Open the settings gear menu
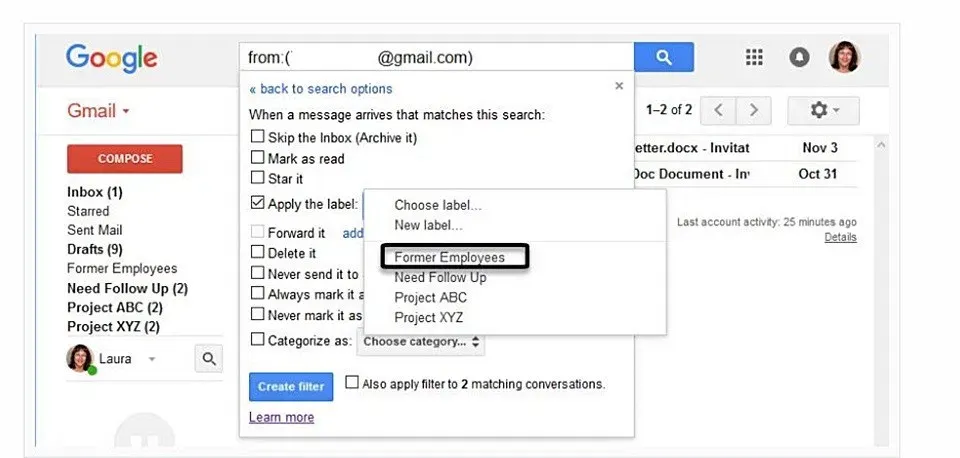Screen dimensions: 960x458 (824, 110)
